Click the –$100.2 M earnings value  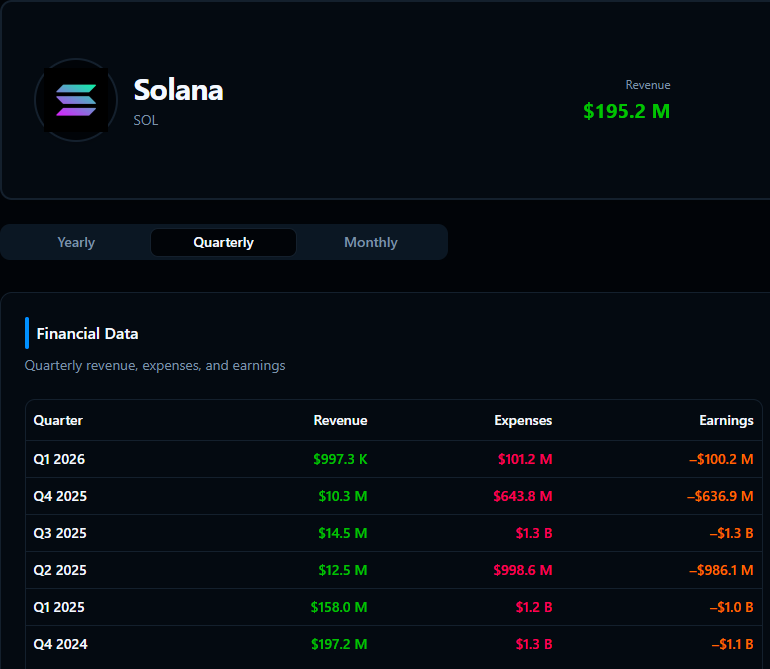pos(721,459)
